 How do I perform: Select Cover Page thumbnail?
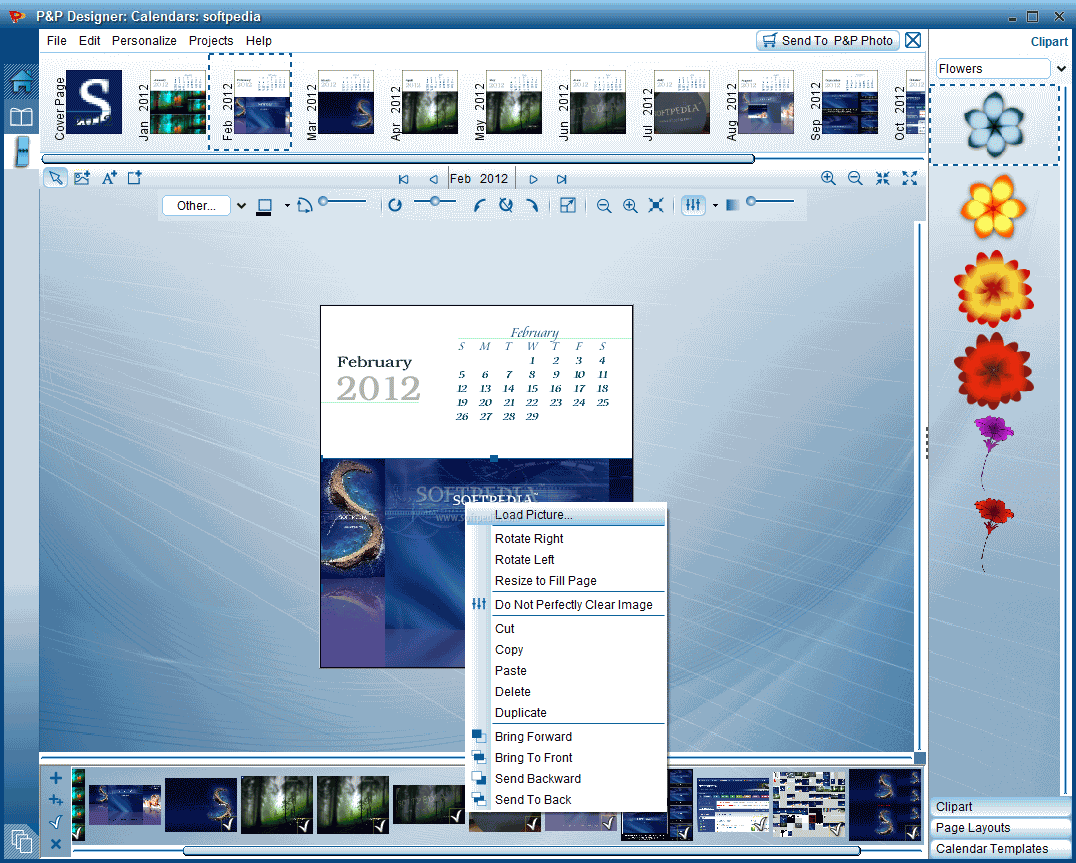click(x=94, y=102)
